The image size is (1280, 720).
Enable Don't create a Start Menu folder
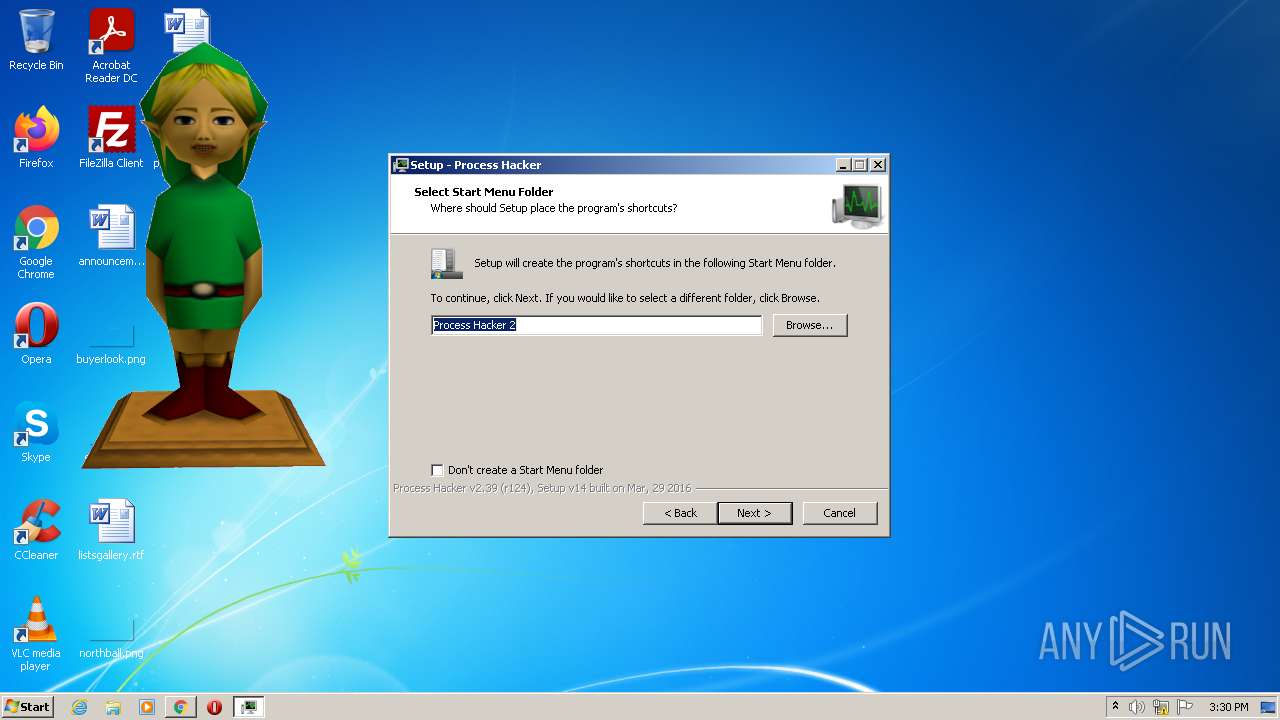pyautogui.click(x=437, y=470)
